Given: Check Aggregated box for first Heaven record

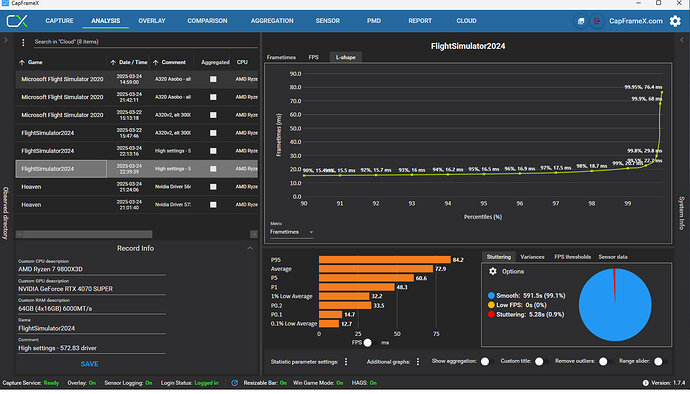Looking at the screenshot, I should pyautogui.click(x=213, y=187).
